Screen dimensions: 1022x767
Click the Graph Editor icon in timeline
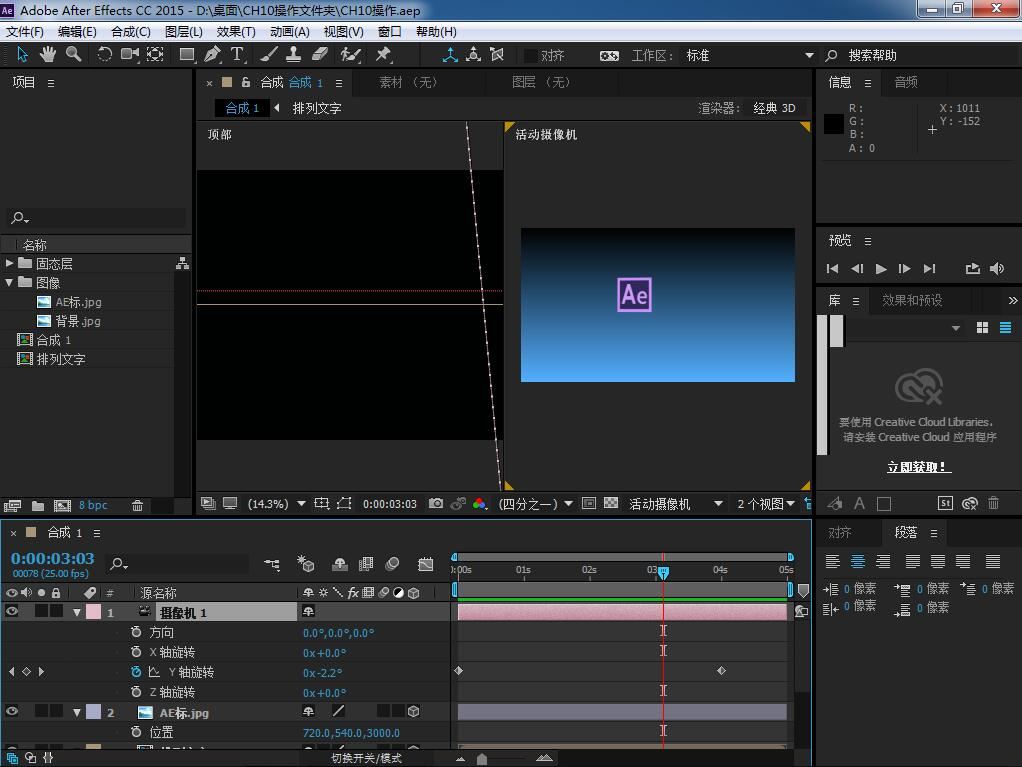click(x=426, y=564)
